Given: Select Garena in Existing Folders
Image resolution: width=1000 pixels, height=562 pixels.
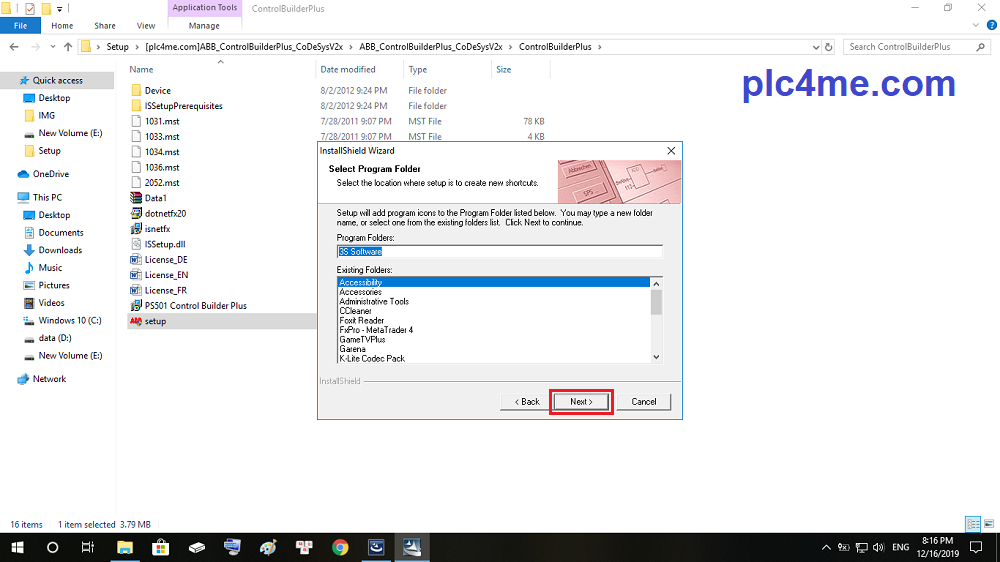Looking at the screenshot, I should [x=494, y=349].
